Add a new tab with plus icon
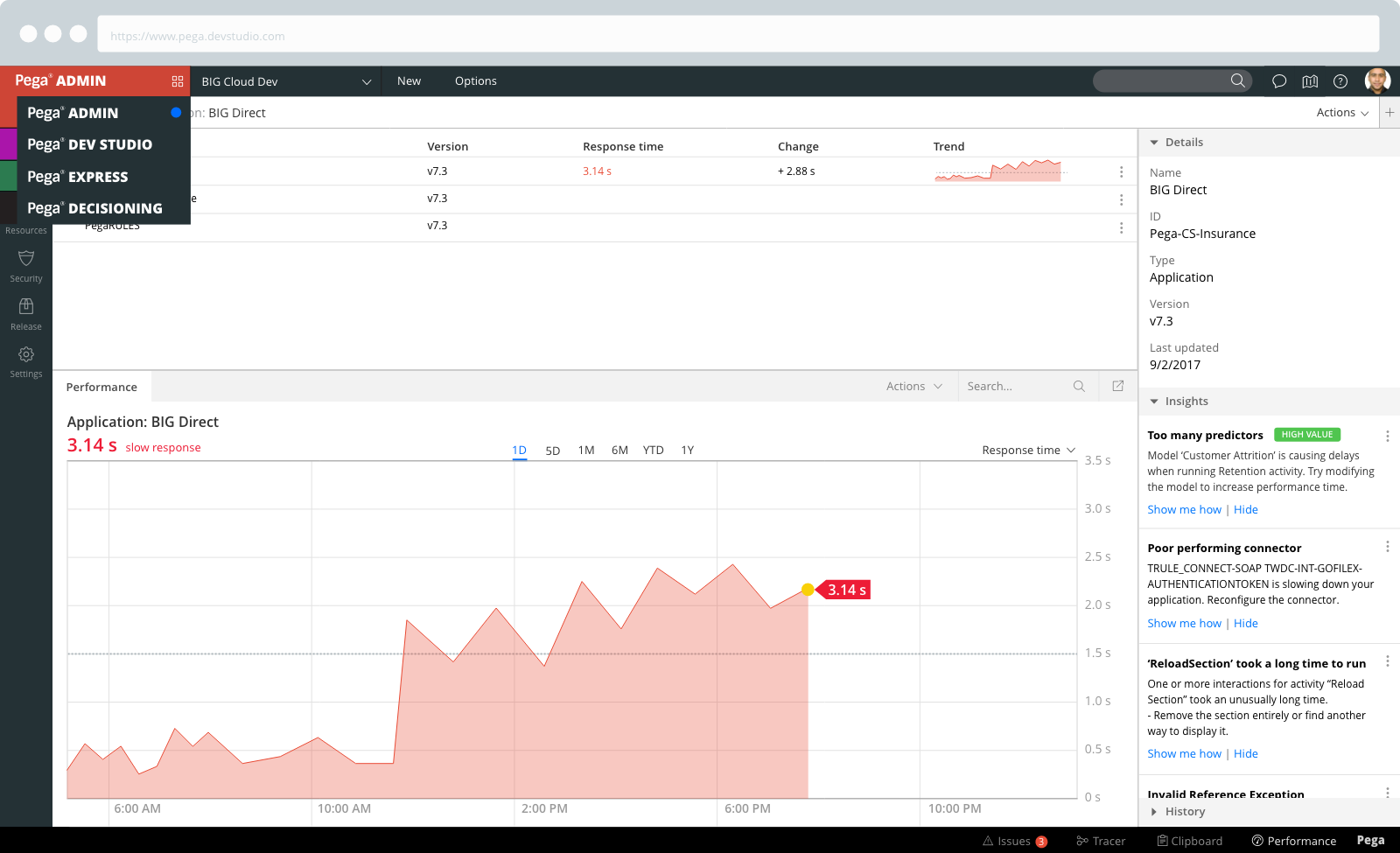The width and height of the screenshot is (1400, 853). click(x=1389, y=112)
